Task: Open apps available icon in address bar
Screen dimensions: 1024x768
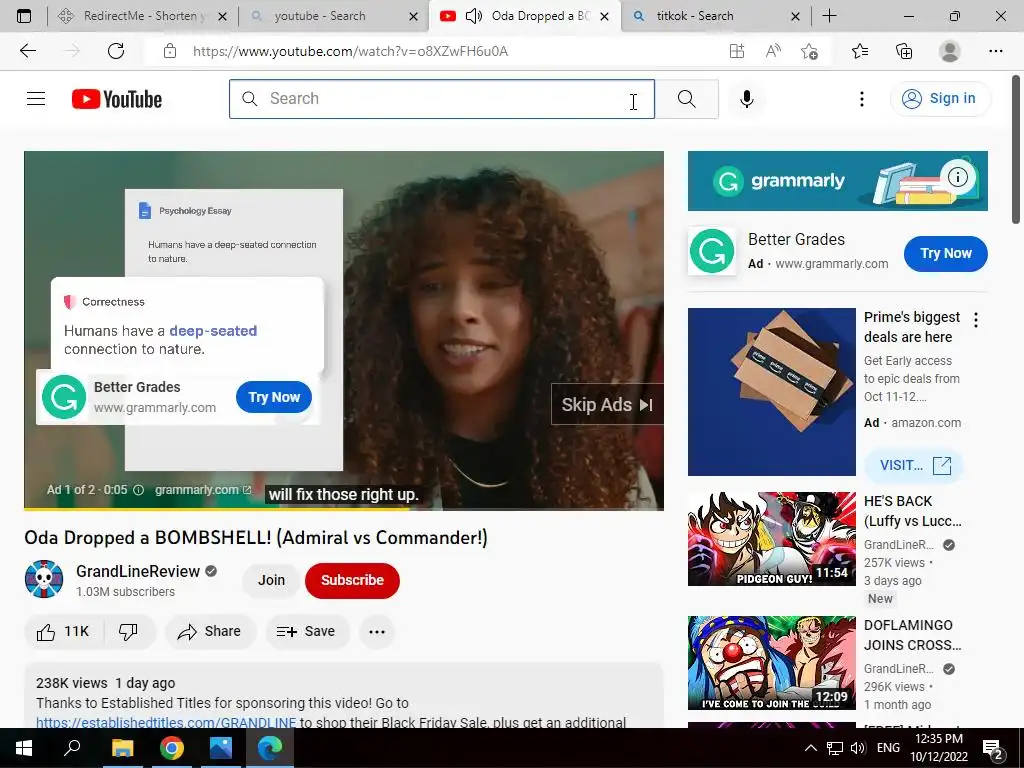Action: [x=737, y=51]
